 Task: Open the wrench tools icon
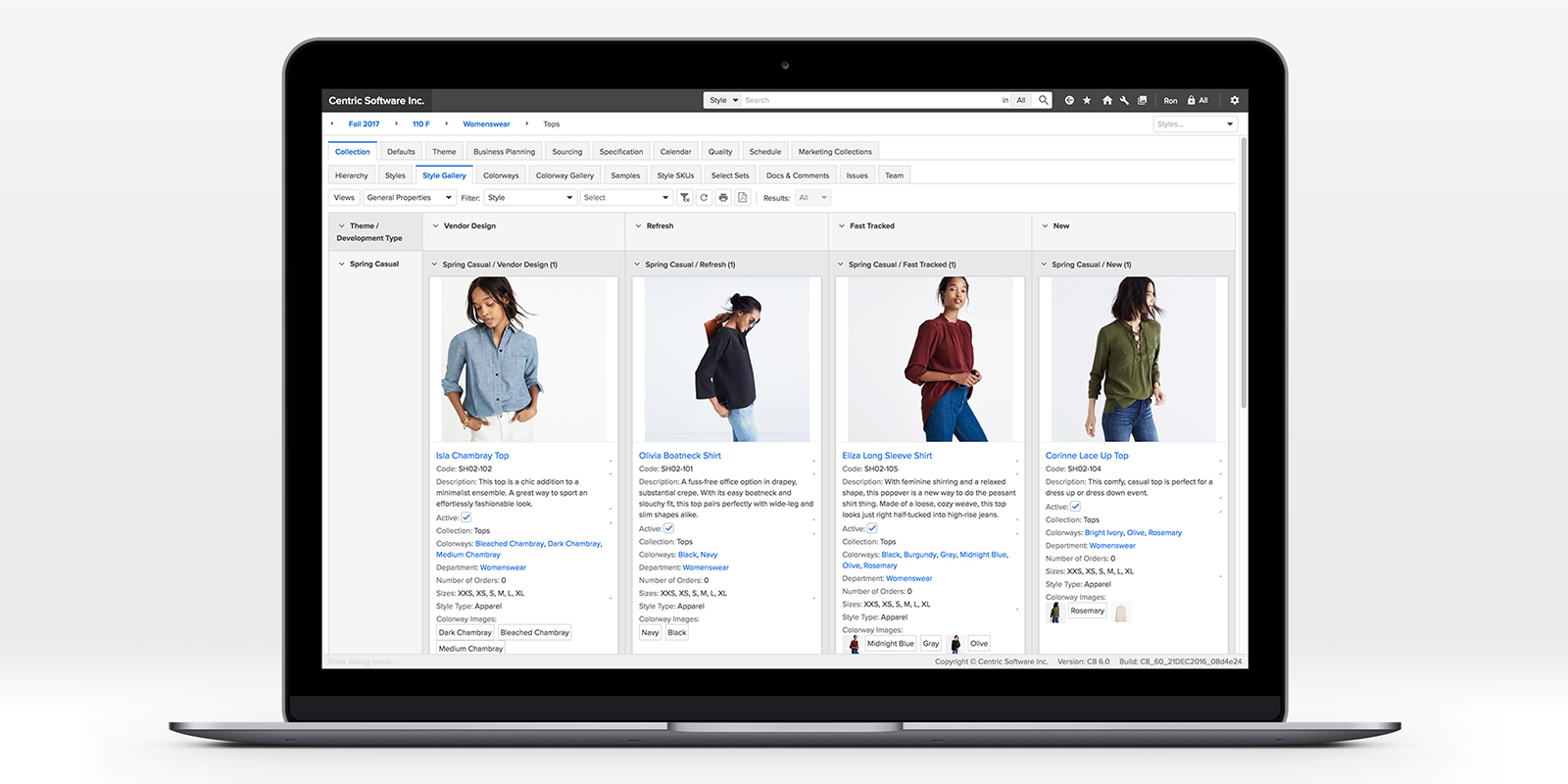point(1124,100)
